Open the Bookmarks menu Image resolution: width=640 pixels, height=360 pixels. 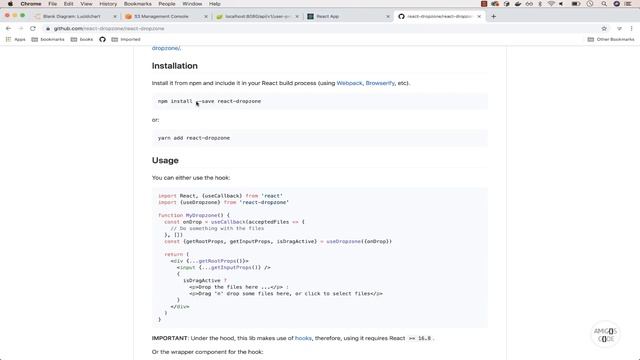pyautogui.click(x=138, y=4)
